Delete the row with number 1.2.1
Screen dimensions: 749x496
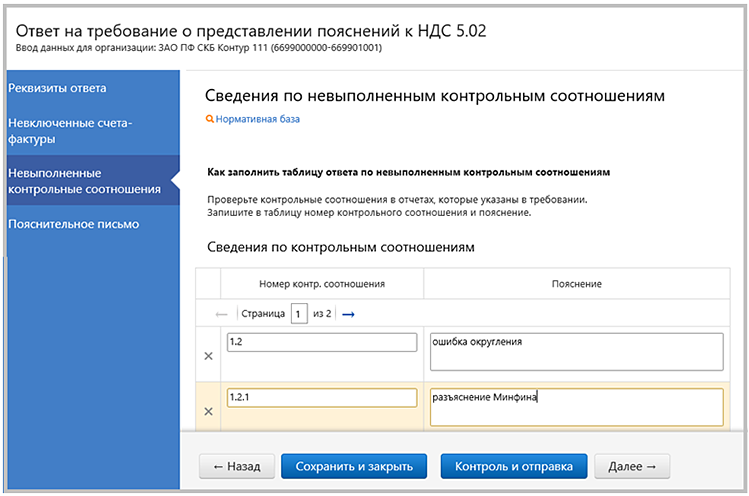208,411
